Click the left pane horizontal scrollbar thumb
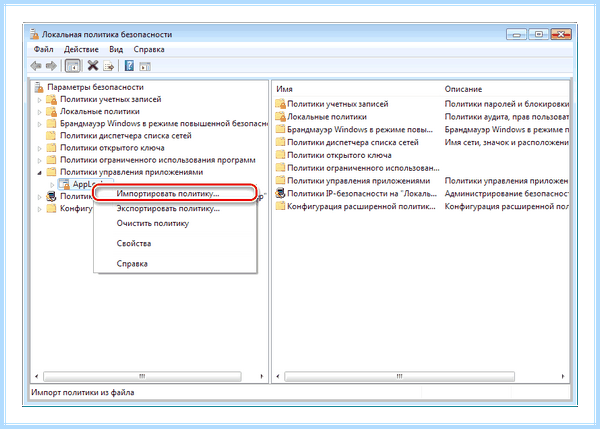The image size is (600, 429). point(142,377)
